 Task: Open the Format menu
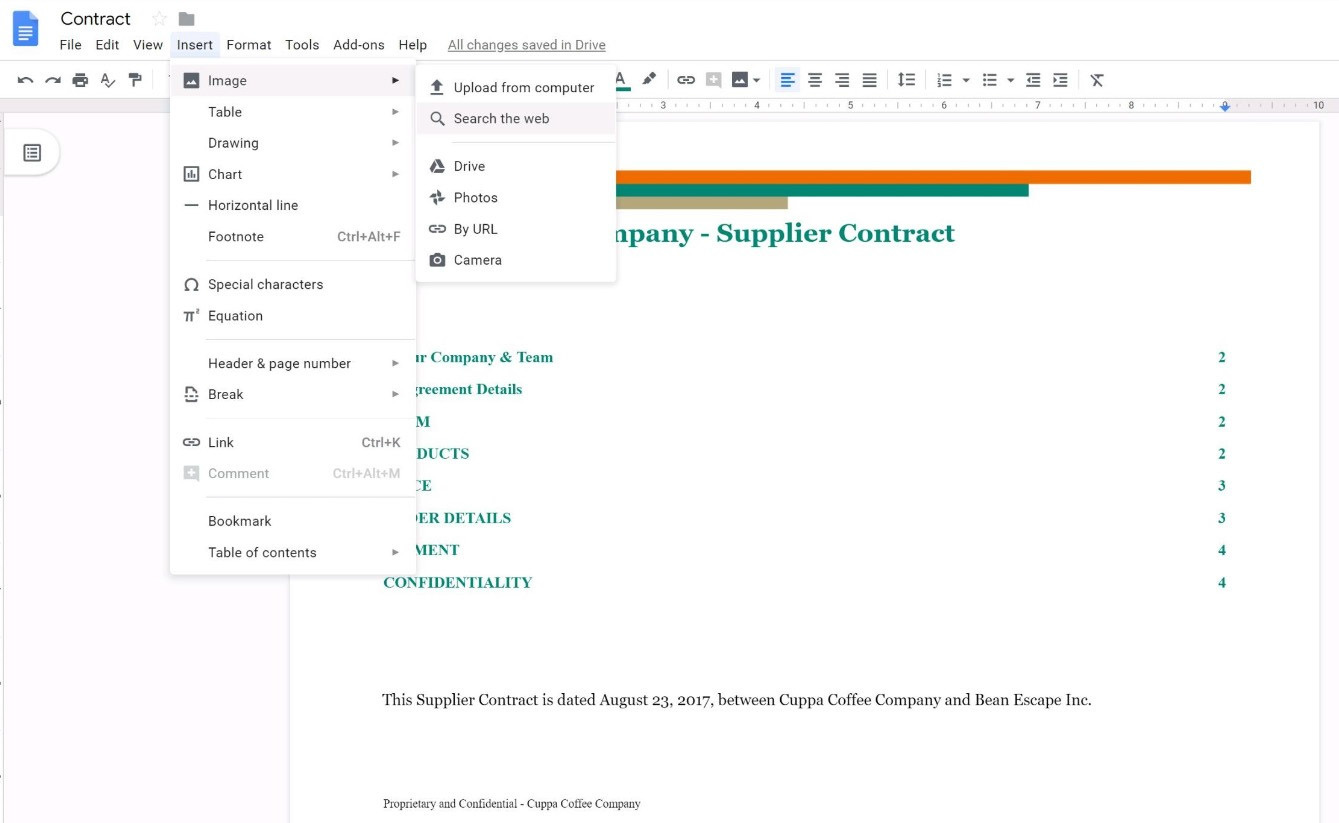249,45
